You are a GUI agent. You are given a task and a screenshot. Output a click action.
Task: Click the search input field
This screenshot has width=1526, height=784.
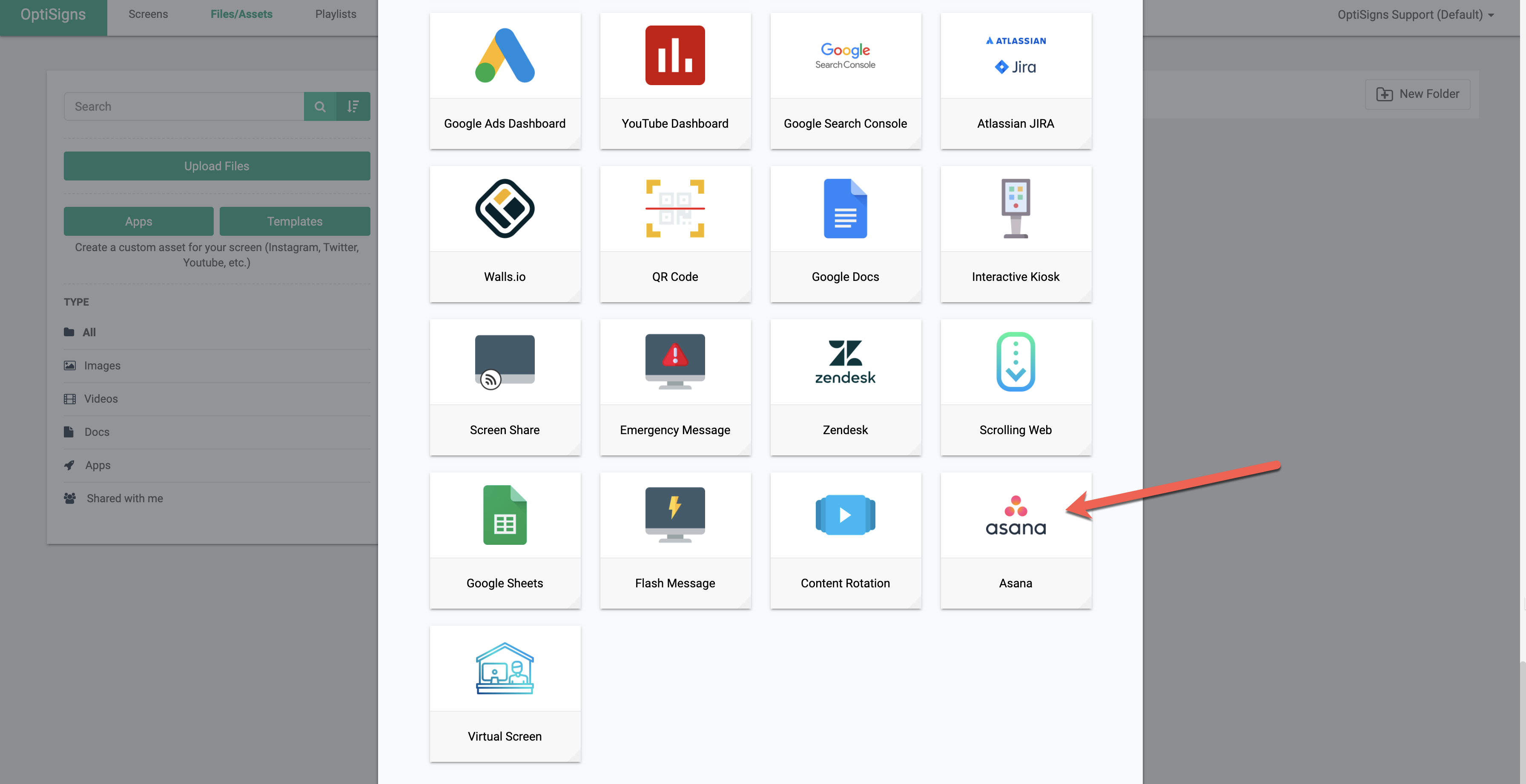click(185, 105)
